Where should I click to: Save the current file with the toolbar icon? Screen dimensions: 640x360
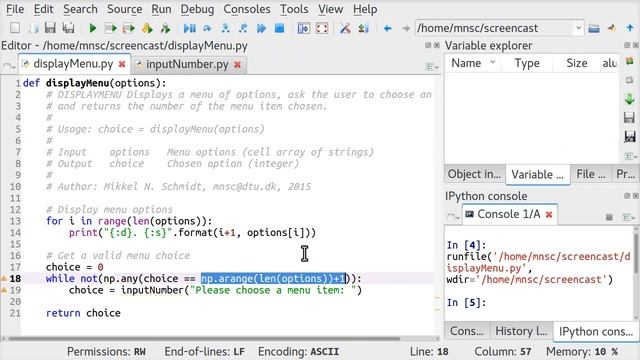coord(50,28)
